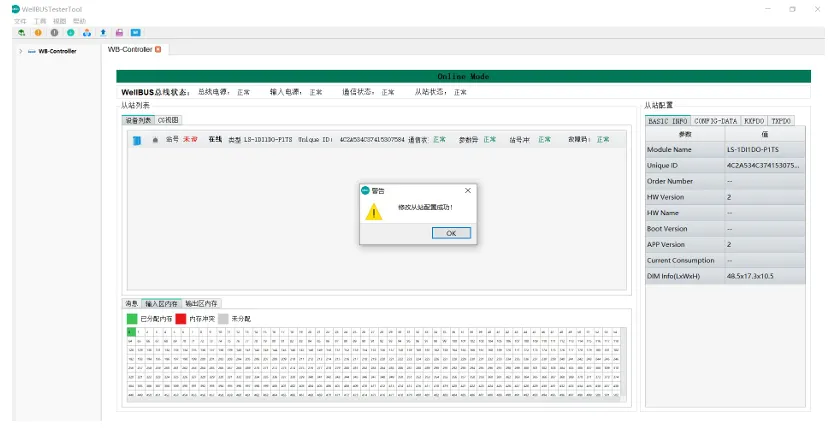
Task: Click the LS-1DI1DO-P1TS value in Module Name row
Action: [752, 150]
